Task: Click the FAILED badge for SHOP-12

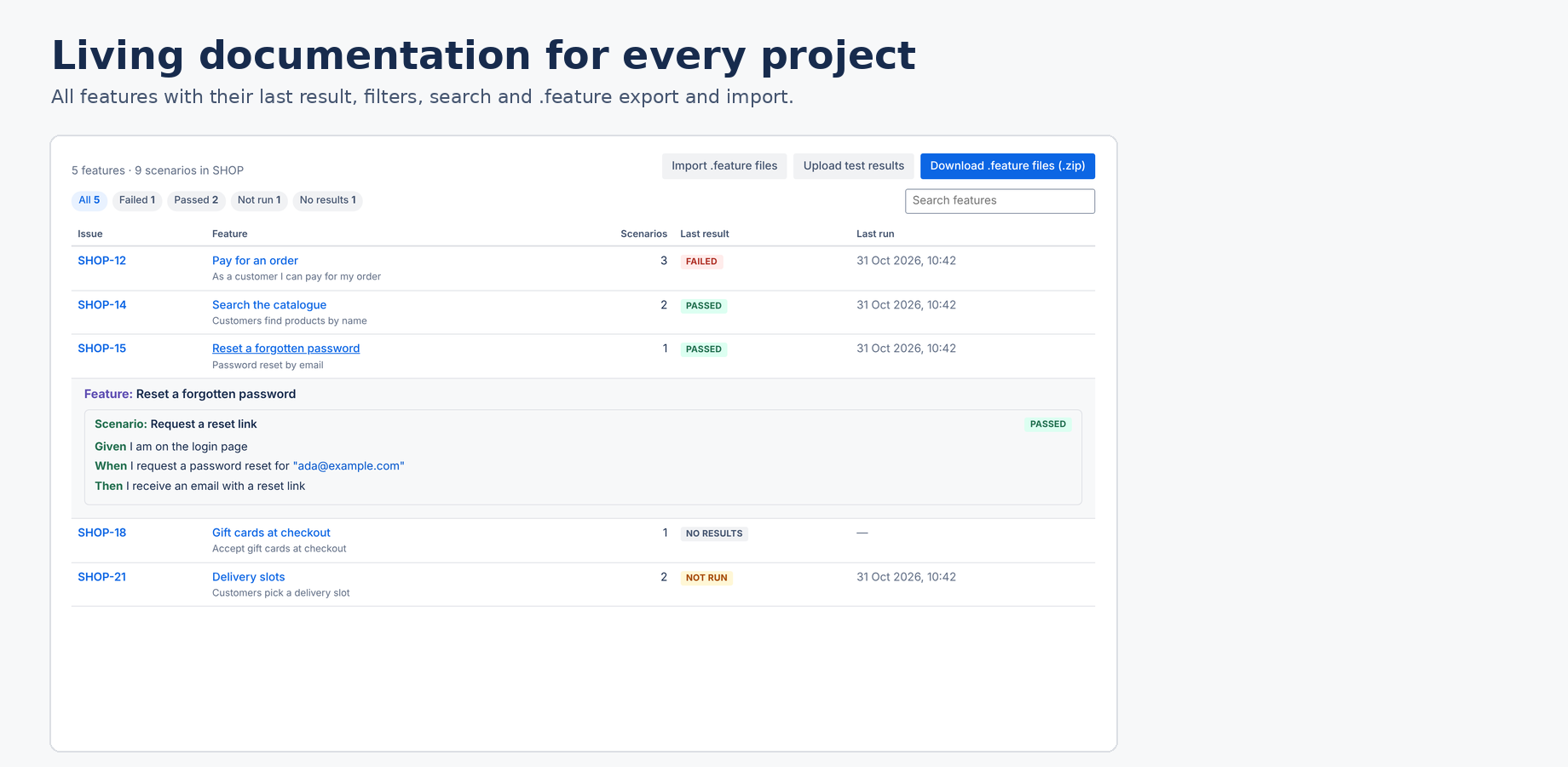Action: pyautogui.click(x=701, y=262)
